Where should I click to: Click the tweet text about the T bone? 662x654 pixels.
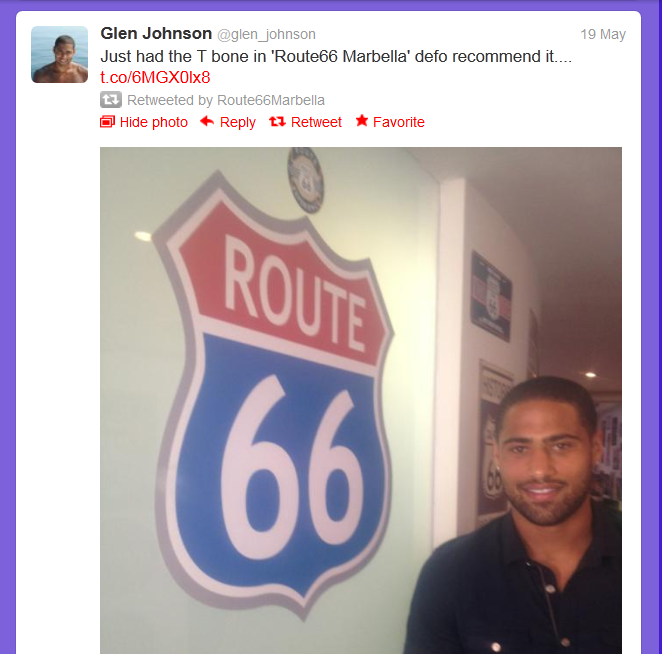point(336,56)
